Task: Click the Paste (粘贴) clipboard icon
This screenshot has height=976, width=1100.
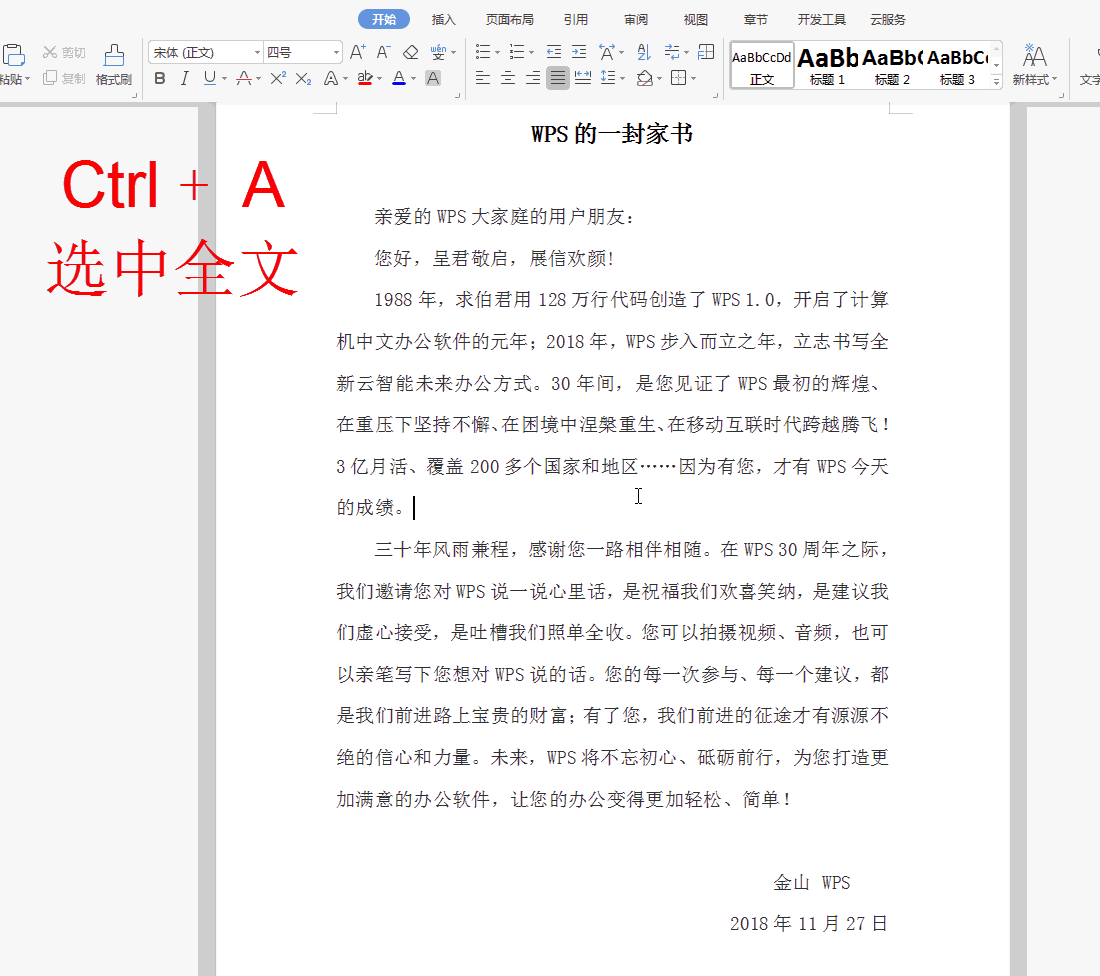Action: click(14, 55)
